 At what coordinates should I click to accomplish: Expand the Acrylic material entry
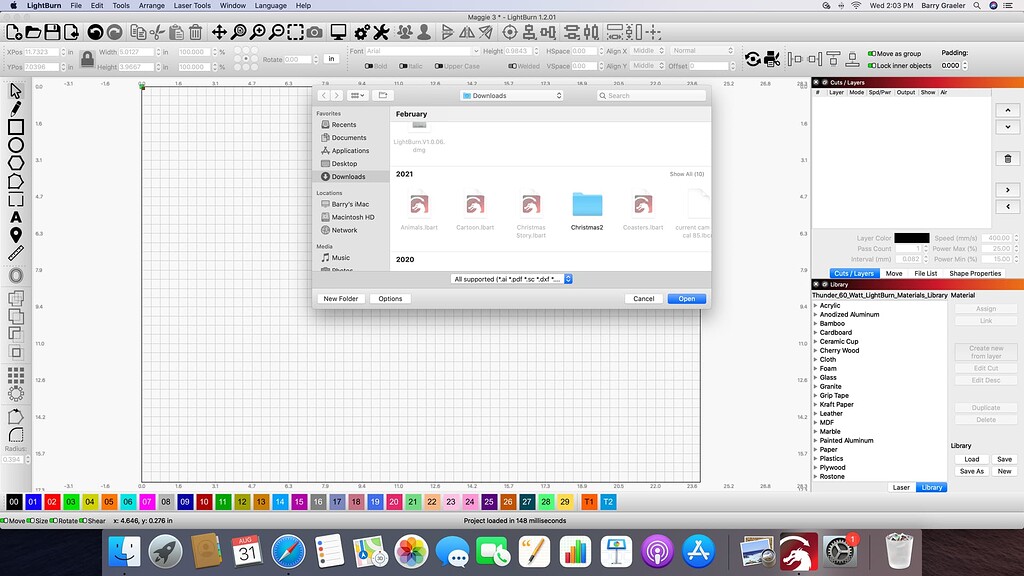(x=816, y=305)
